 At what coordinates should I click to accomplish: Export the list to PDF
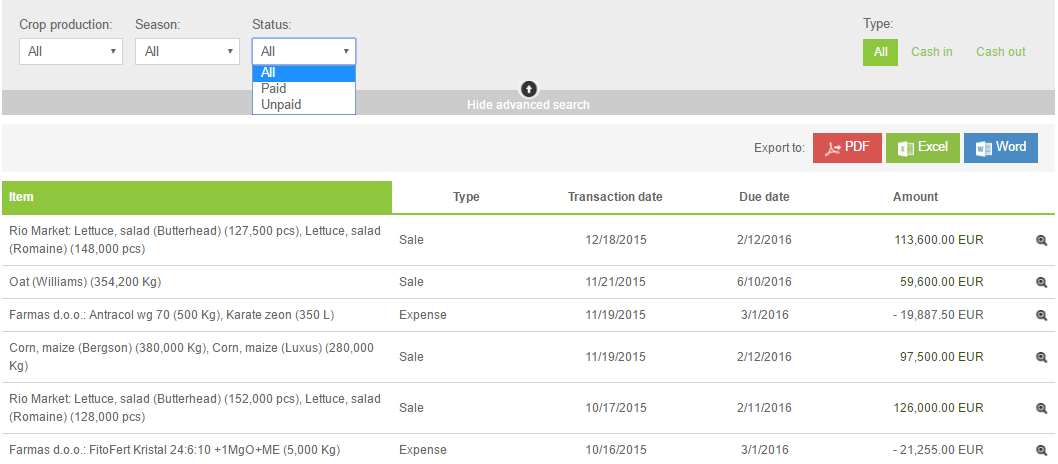tap(847, 148)
